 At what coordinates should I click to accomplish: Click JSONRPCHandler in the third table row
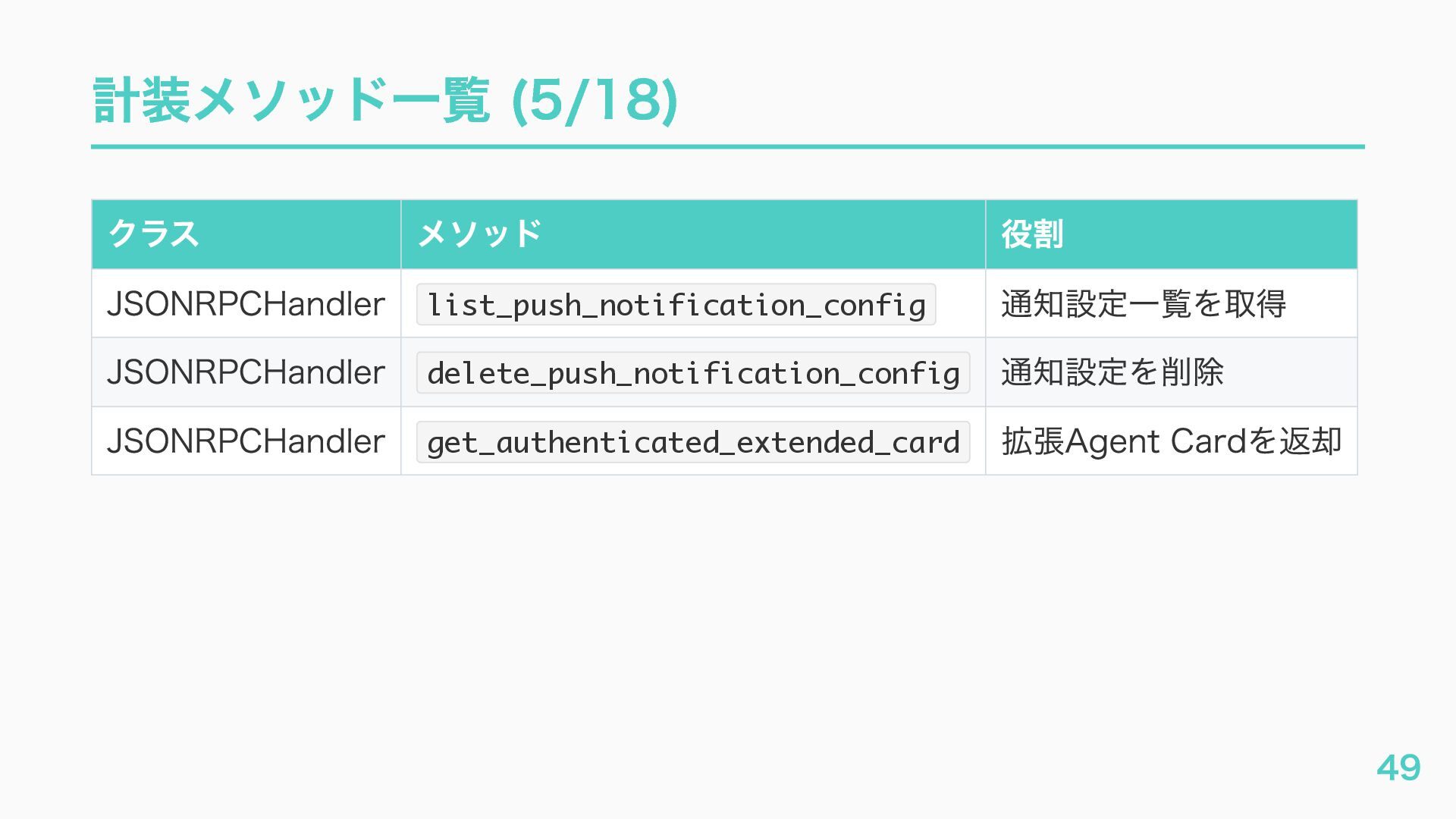pos(246,441)
